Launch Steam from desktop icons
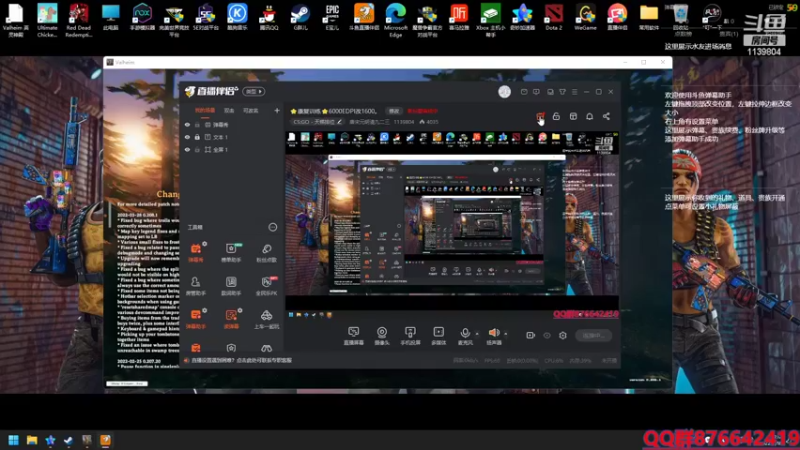The width and height of the screenshot is (800, 450). point(300,17)
